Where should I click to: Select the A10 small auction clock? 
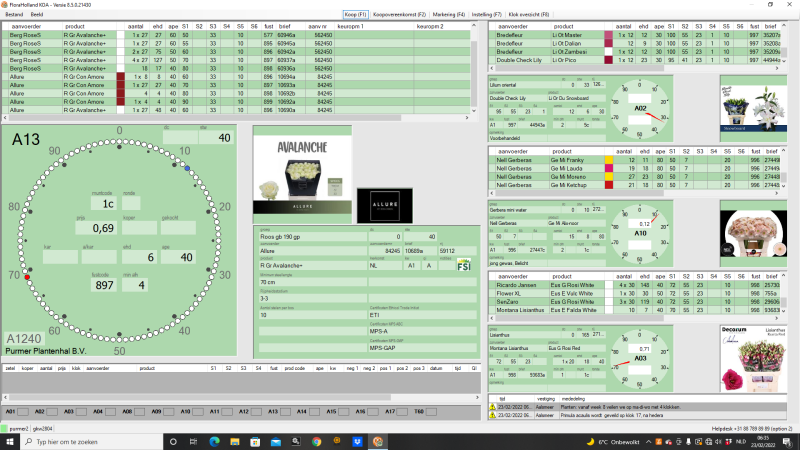click(x=641, y=232)
